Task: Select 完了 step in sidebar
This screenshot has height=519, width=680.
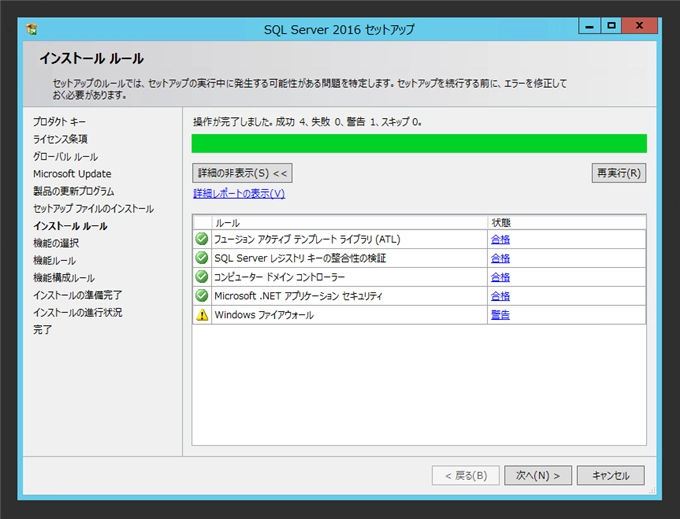Action: 42,330
